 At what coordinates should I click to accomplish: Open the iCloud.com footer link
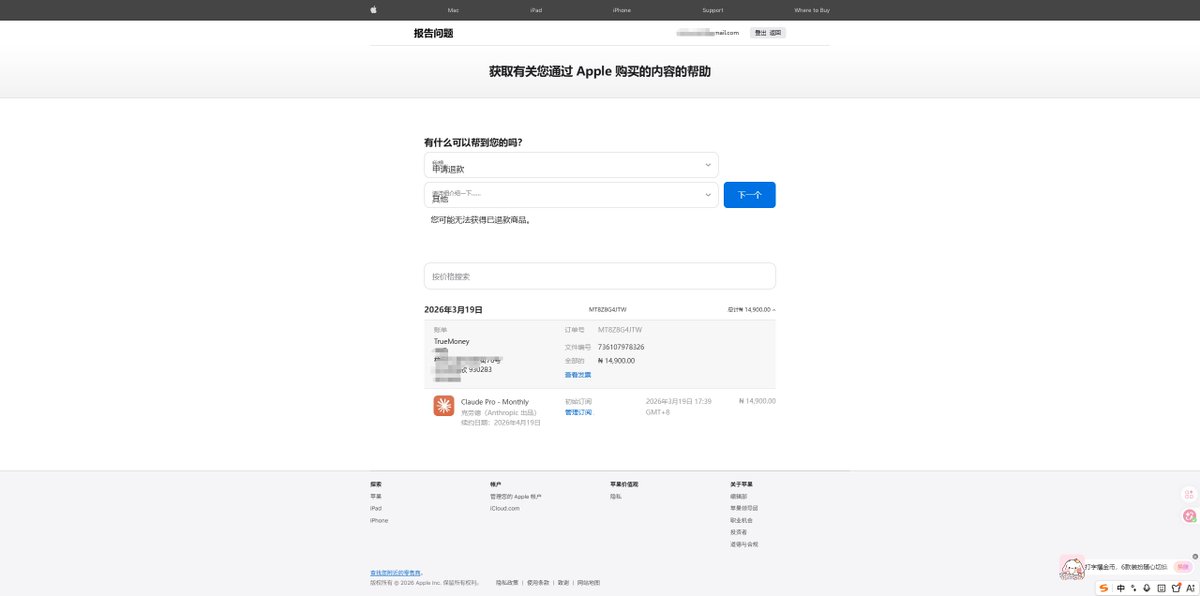point(504,507)
